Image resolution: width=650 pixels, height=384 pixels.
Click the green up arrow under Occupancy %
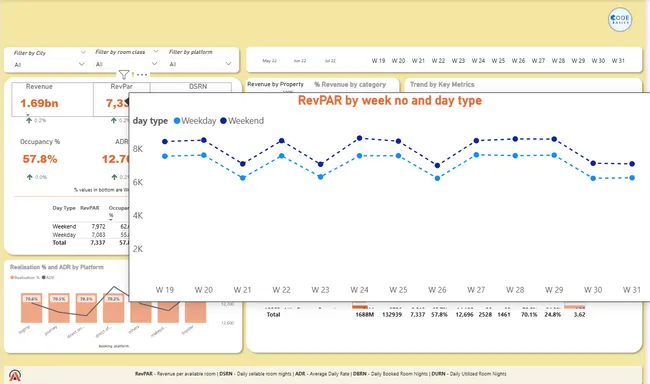pyautogui.click(x=29, y=177)
